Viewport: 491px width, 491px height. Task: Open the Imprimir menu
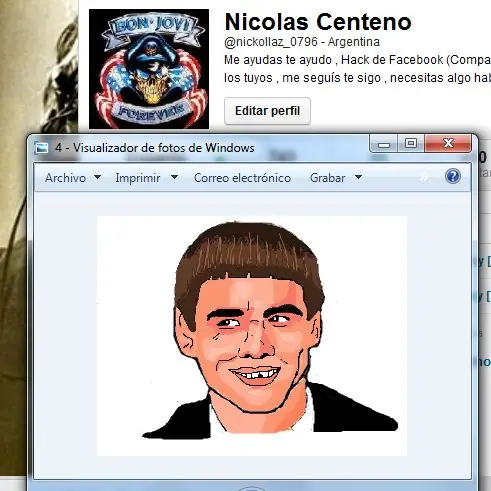coord(138,178)
